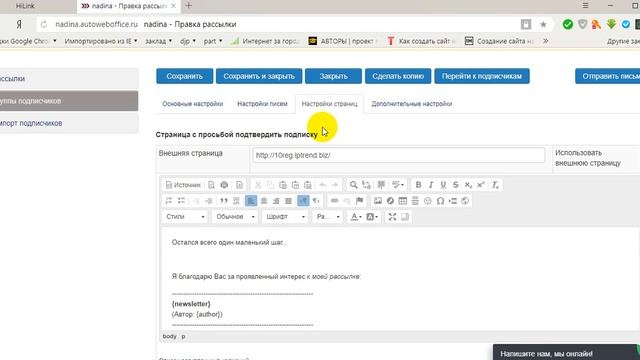
Task: Insert a bulleted list
Action: click(x=181, y=200)
